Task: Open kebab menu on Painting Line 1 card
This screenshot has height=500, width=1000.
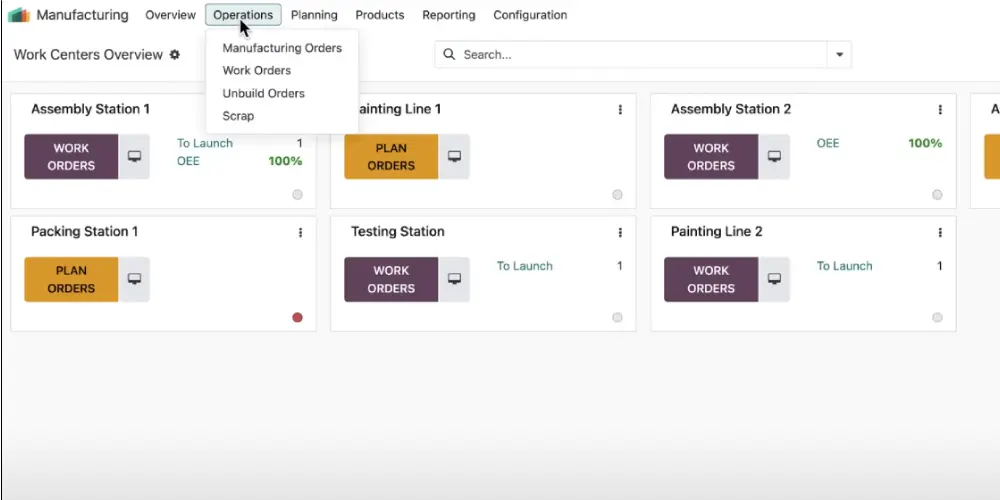Action: (620, 110)
